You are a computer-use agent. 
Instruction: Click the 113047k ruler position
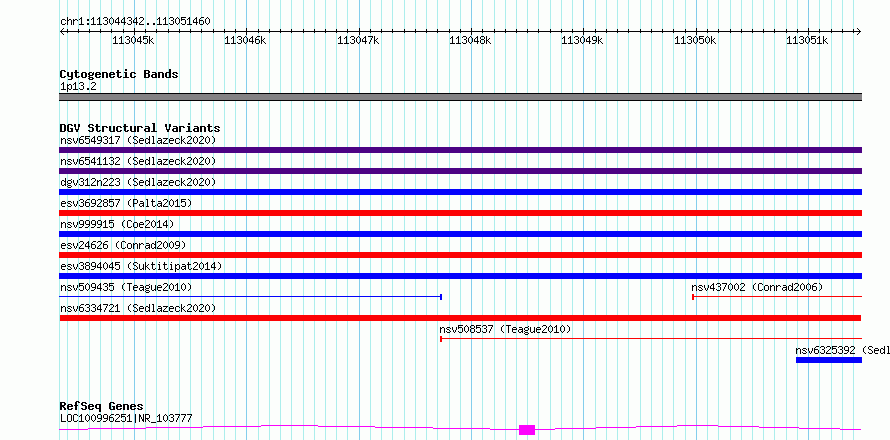coord(358,40)
